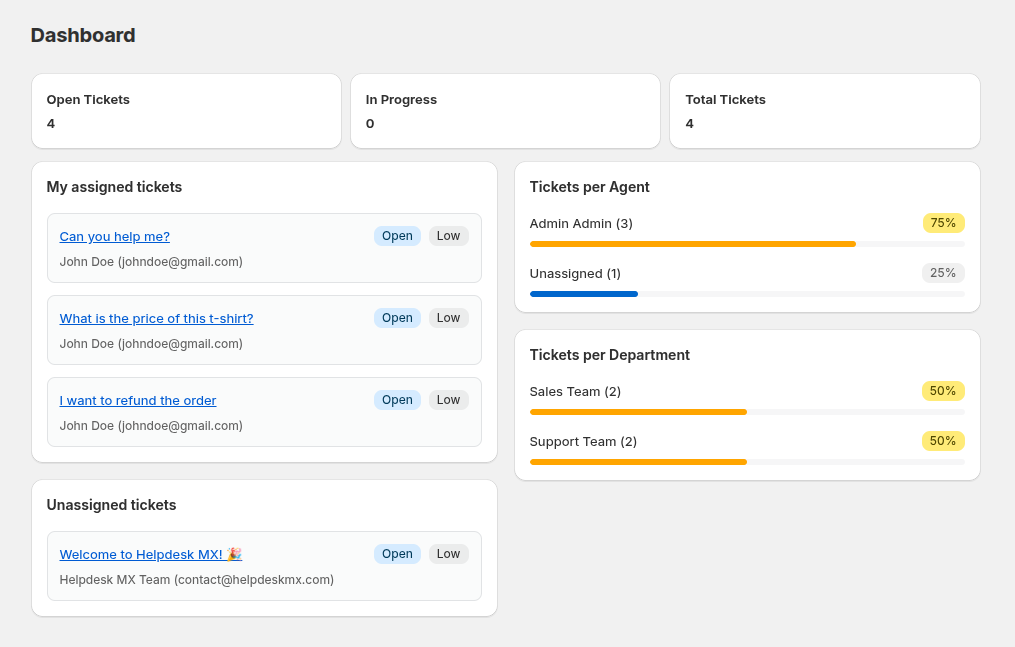
Task: Click the 75% badge for Admin Admin
Action: click(x=943, y=223)
